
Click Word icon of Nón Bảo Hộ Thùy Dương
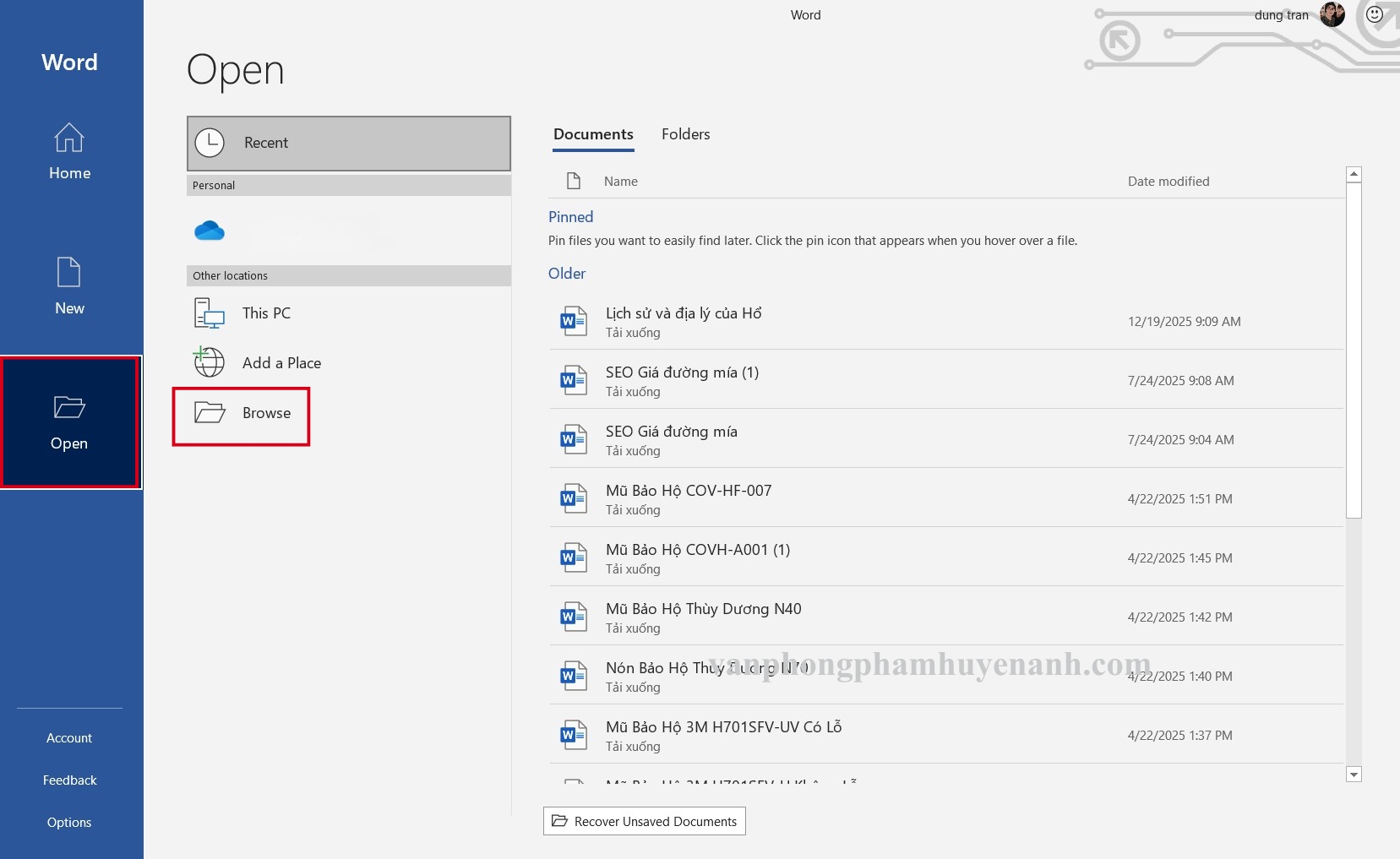(x=574, y=676)
